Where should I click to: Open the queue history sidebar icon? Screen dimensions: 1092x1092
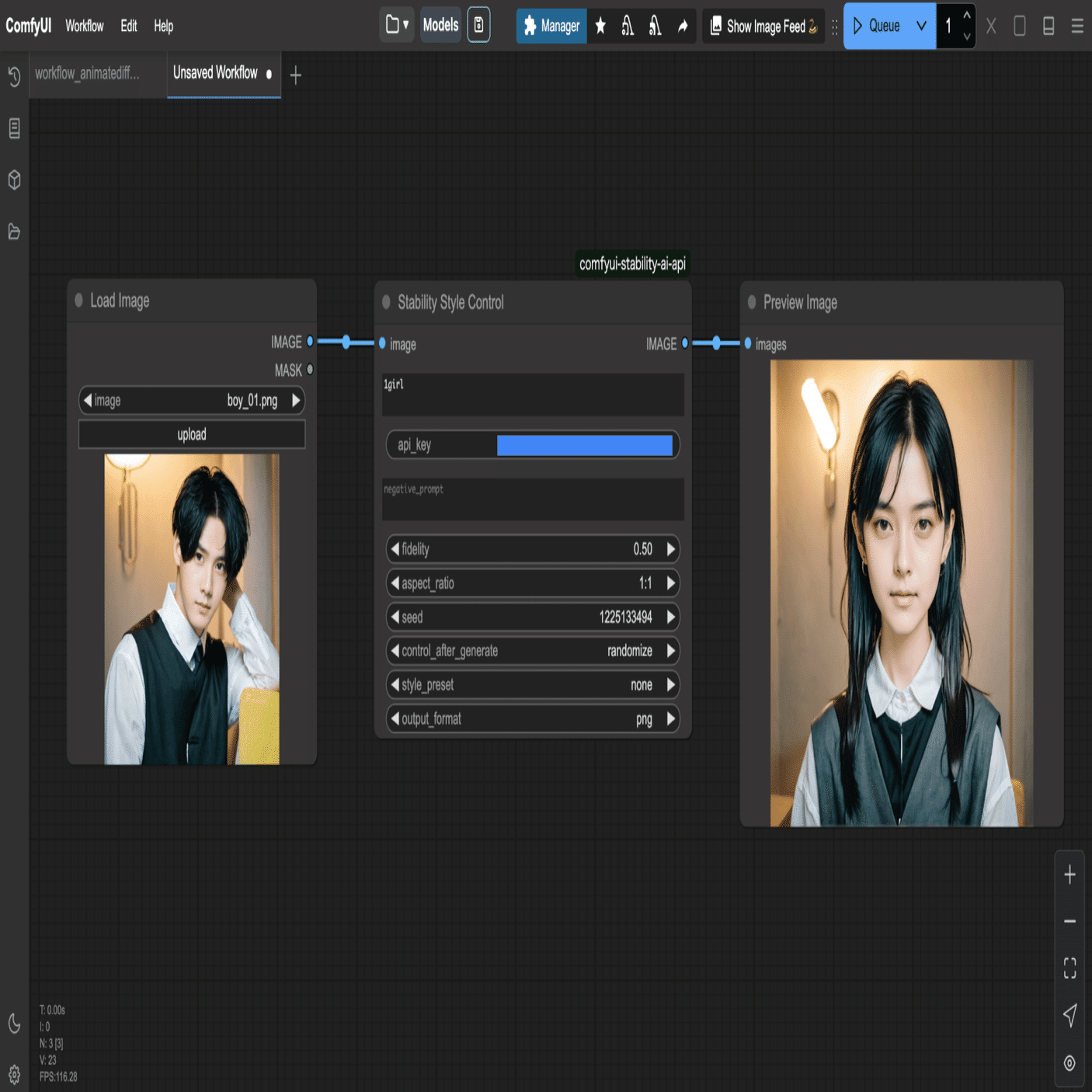tap(14, 76)
